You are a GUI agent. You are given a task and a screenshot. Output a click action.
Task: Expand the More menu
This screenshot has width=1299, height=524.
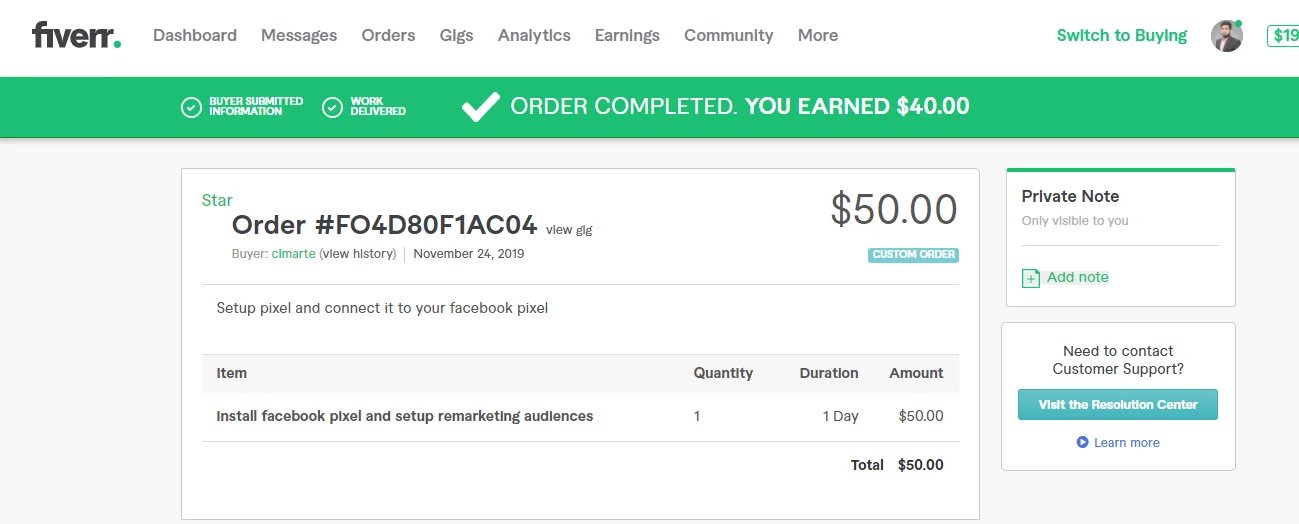(x=817, y=35)
